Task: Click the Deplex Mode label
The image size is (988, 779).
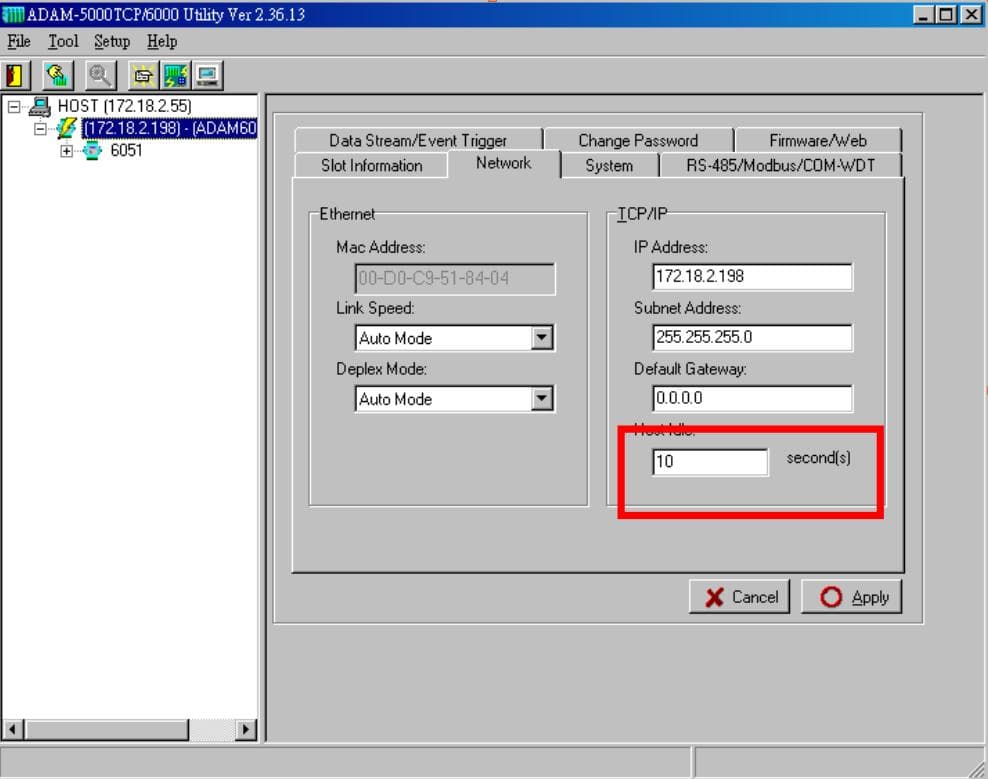Action: 381,369
